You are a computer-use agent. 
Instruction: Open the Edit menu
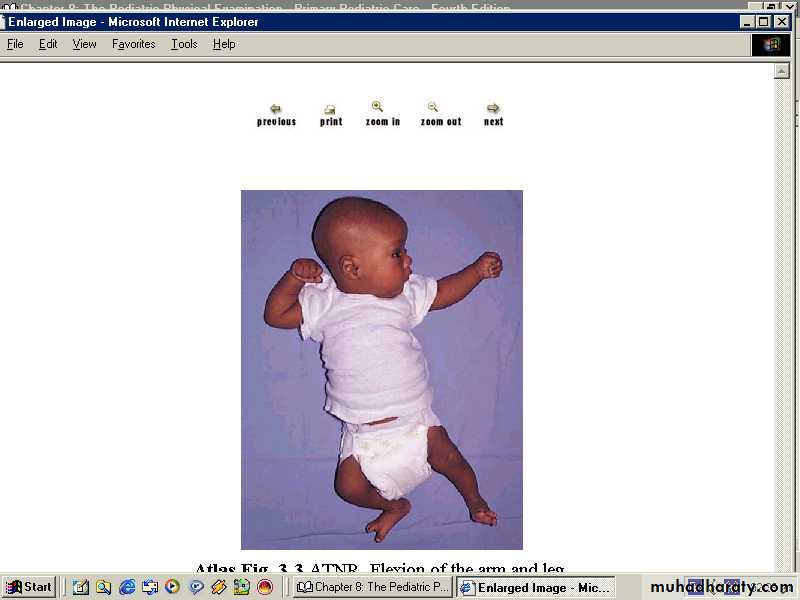[48, 44]
